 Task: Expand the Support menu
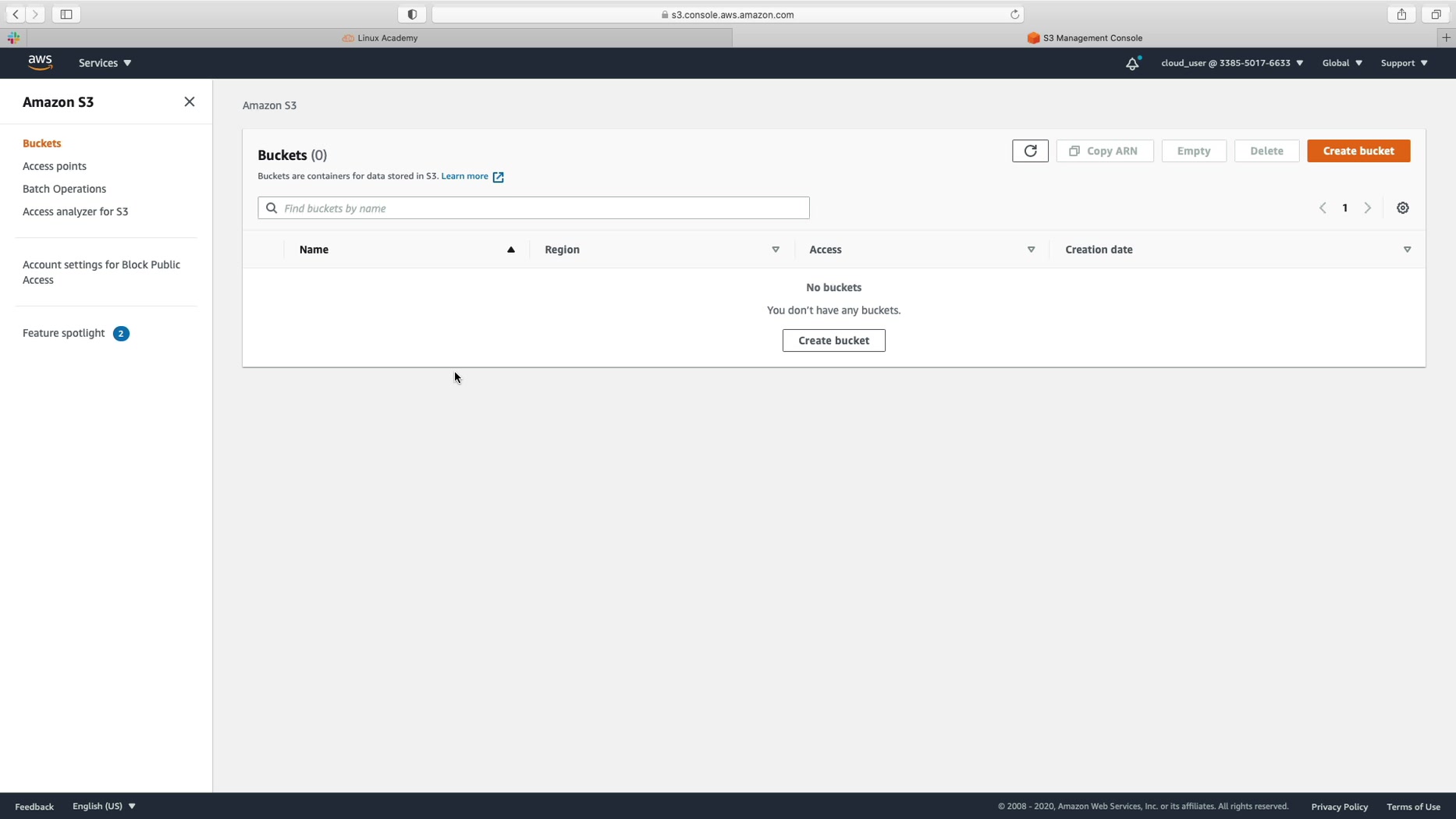(x=1405, y=63)
